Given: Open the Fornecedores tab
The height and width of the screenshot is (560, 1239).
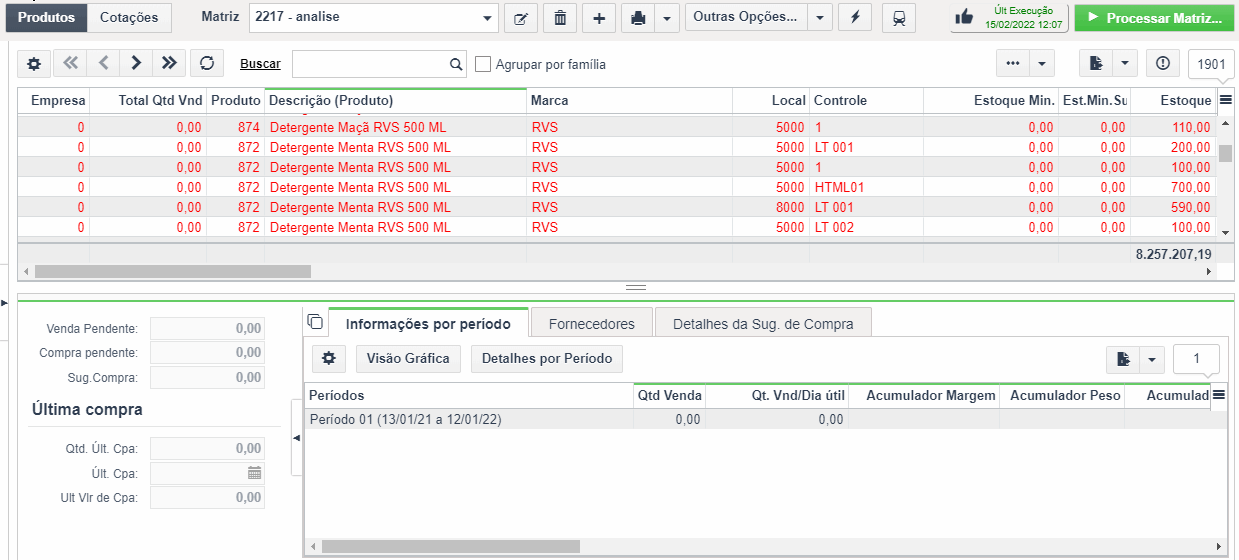Looking at the screenshot, I should coord(592,324).
